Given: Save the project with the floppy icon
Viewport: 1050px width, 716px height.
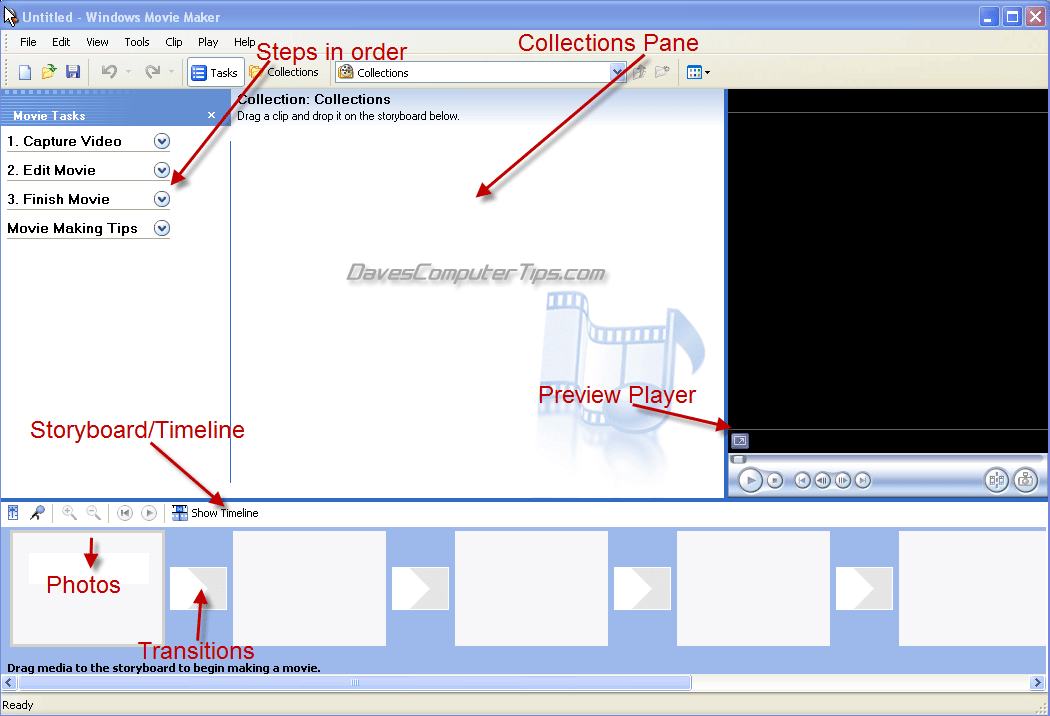Looking at the screenshot, I should (x=72, y=72).
